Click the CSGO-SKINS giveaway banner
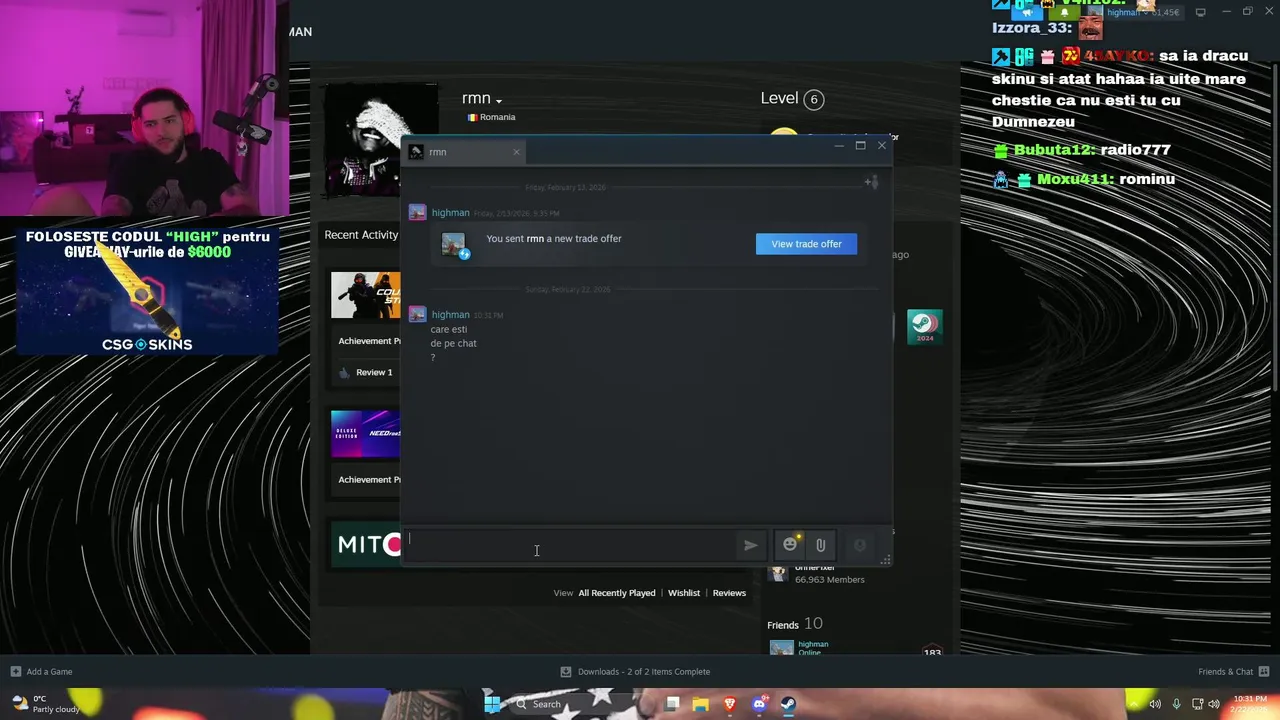Viewport: 1280px width, 720px height. click(147, 291)
